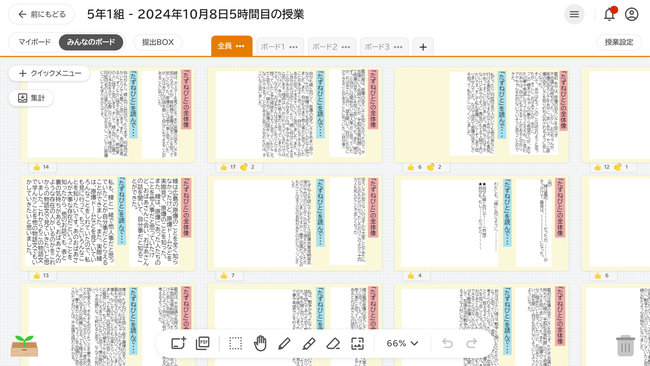Click the trash bin icon

pyautogui.click(x=625, y=345)
